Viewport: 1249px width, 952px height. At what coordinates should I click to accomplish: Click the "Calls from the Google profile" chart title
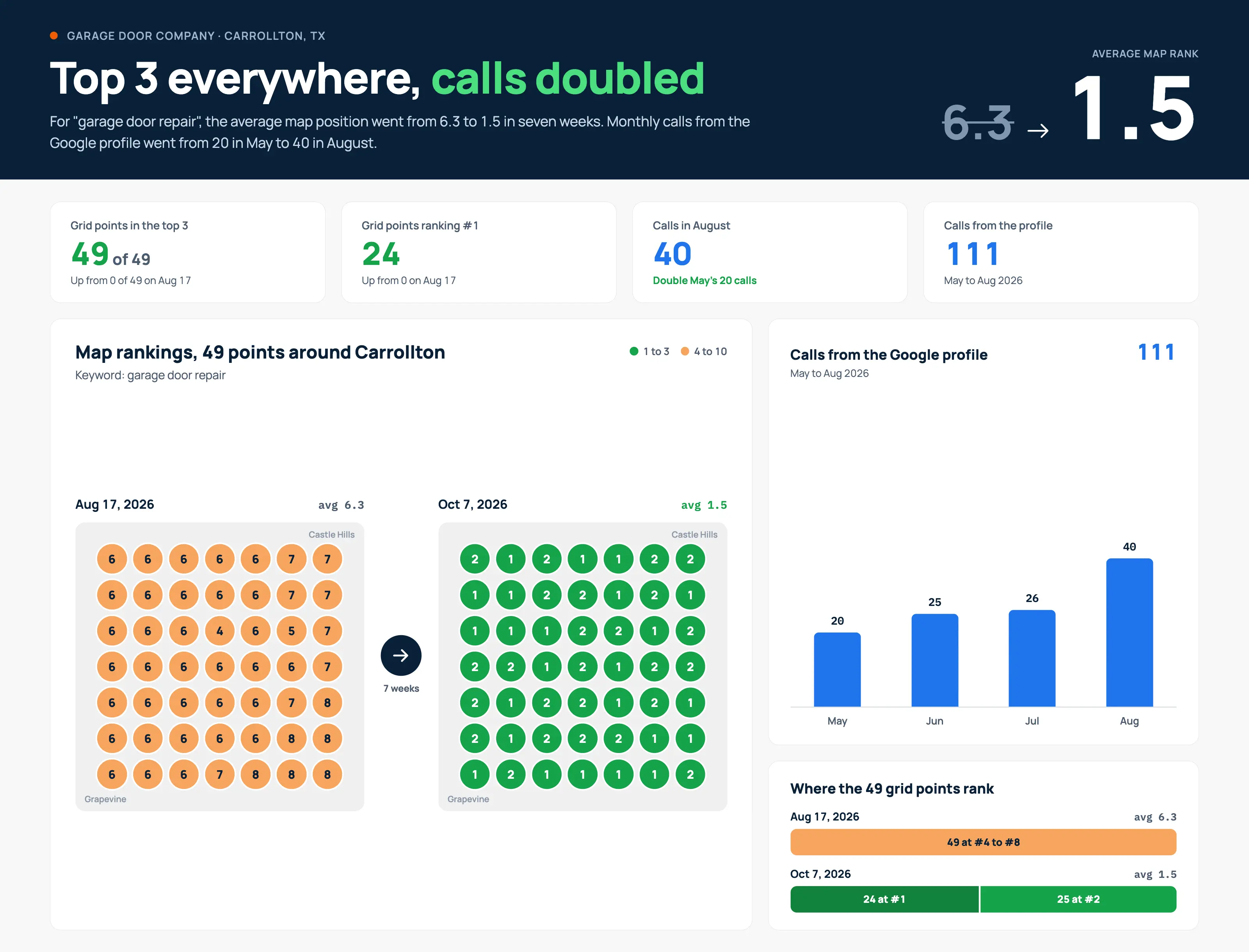[889, 355]
